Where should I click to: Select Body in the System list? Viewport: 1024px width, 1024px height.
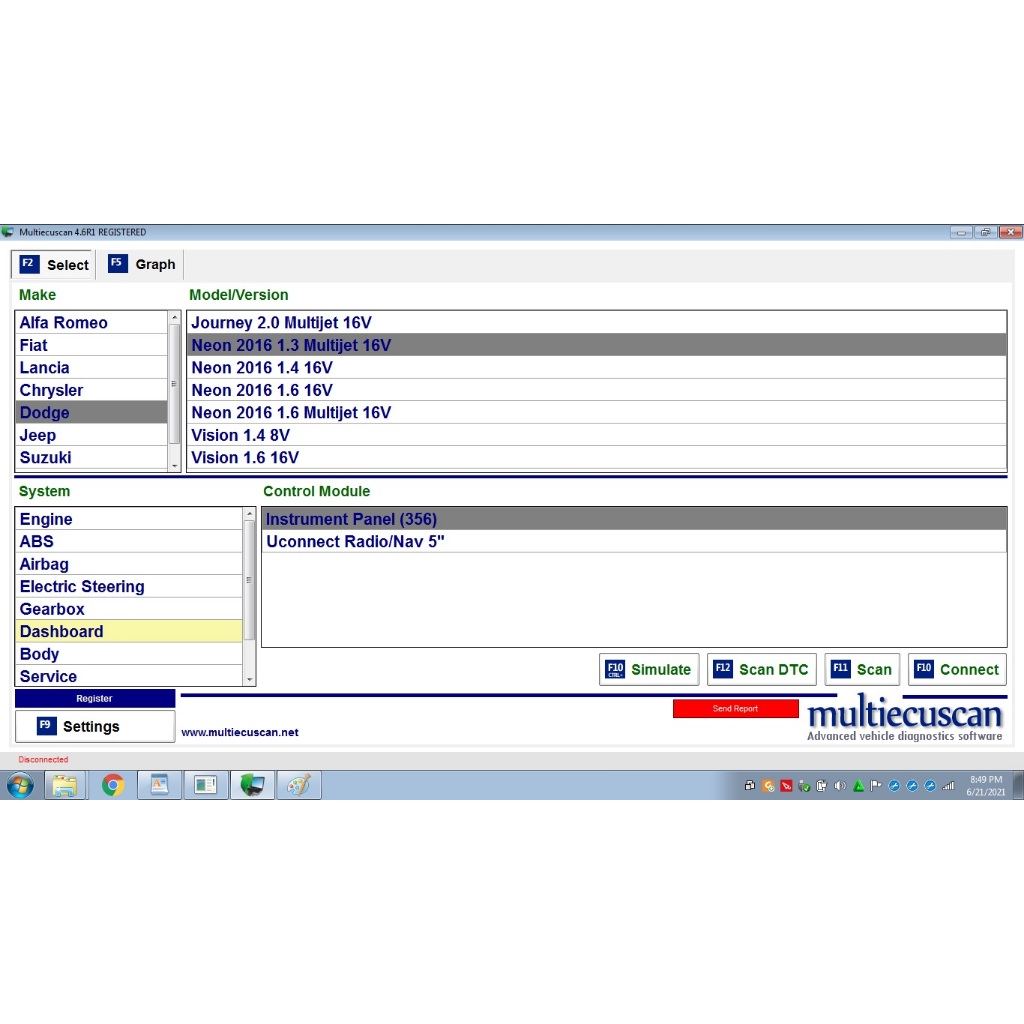129,654
